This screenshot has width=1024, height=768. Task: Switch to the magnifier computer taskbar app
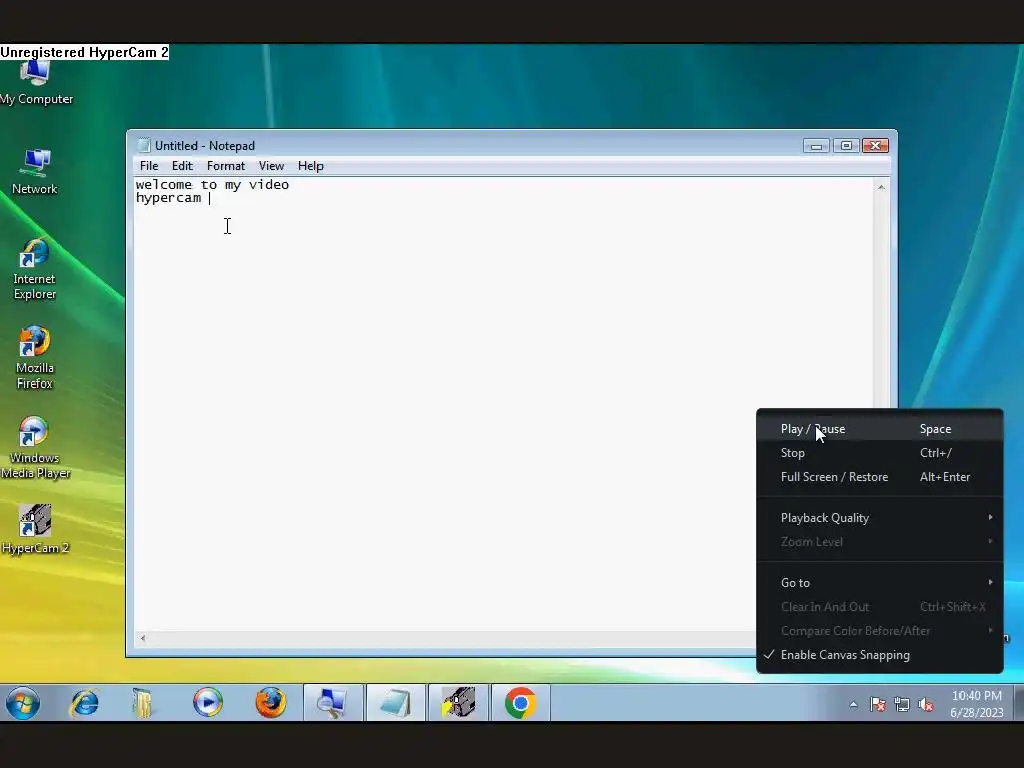(333, 703)
